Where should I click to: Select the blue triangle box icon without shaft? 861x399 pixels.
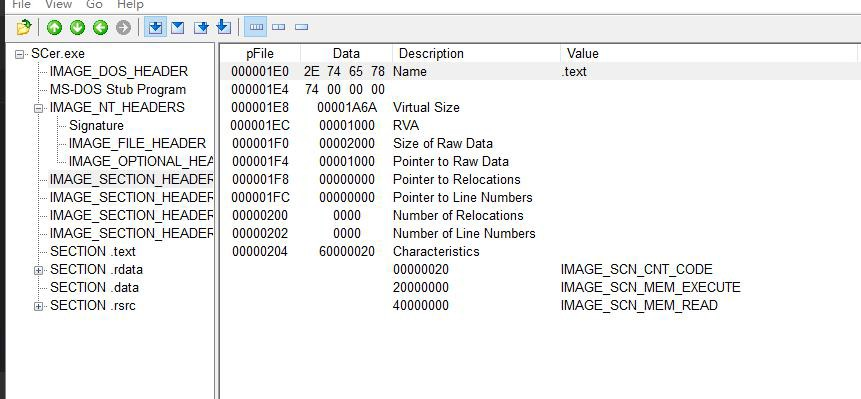pyautogui.click(x=177, y=27)
